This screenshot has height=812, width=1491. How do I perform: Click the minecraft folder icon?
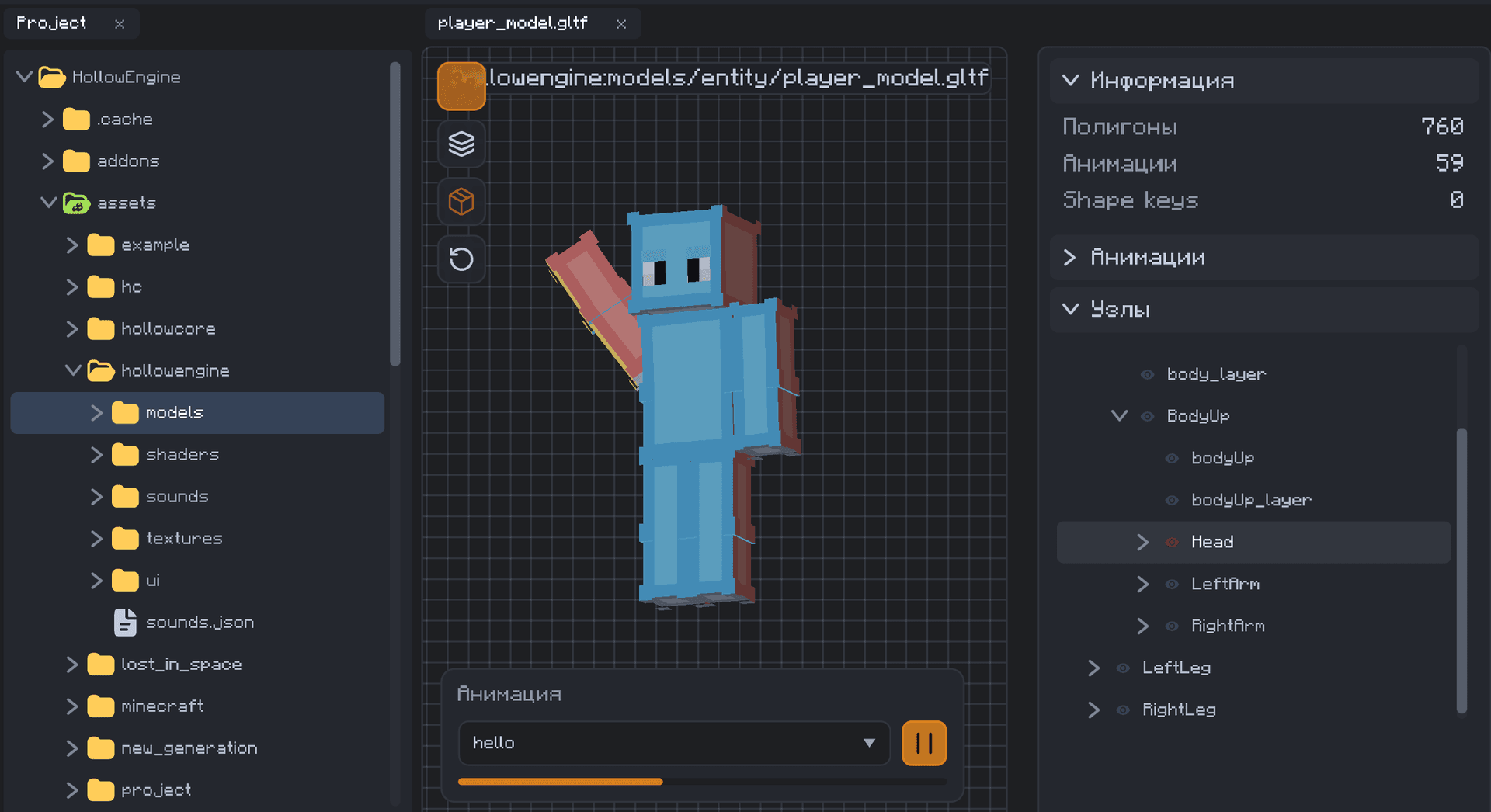coord(101,706)
